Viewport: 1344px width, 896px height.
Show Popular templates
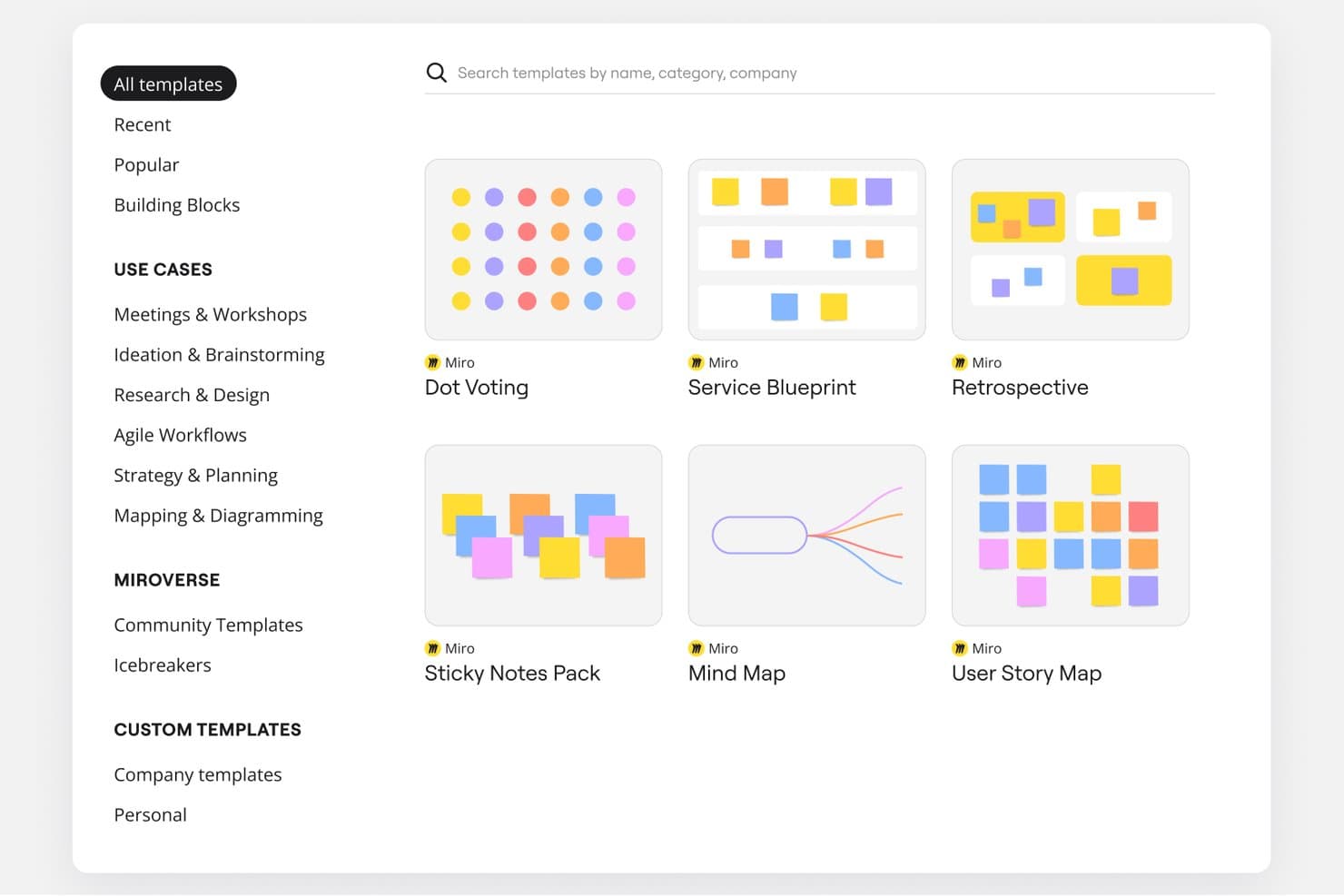[146, 165]
